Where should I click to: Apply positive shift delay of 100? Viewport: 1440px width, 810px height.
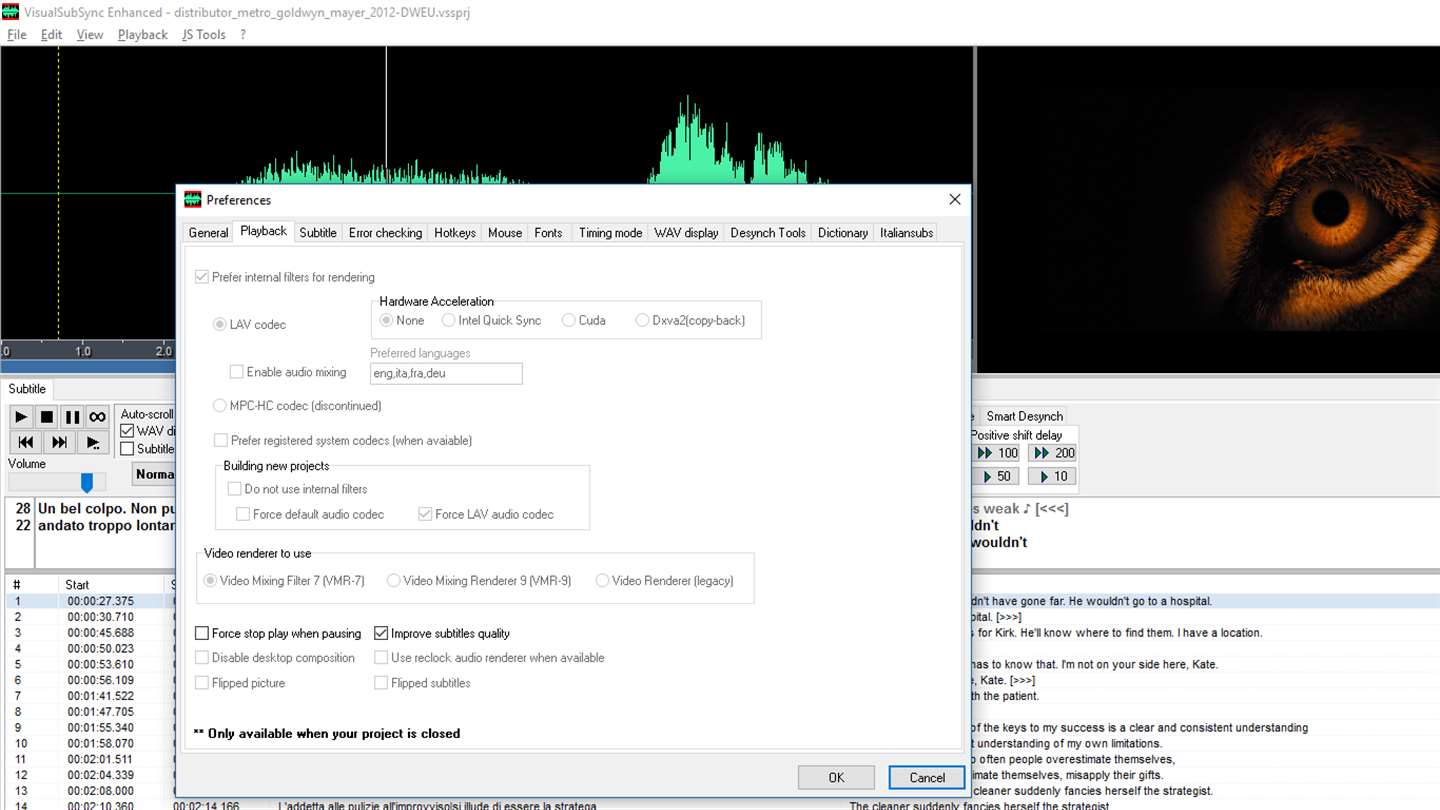coord(998,453)
